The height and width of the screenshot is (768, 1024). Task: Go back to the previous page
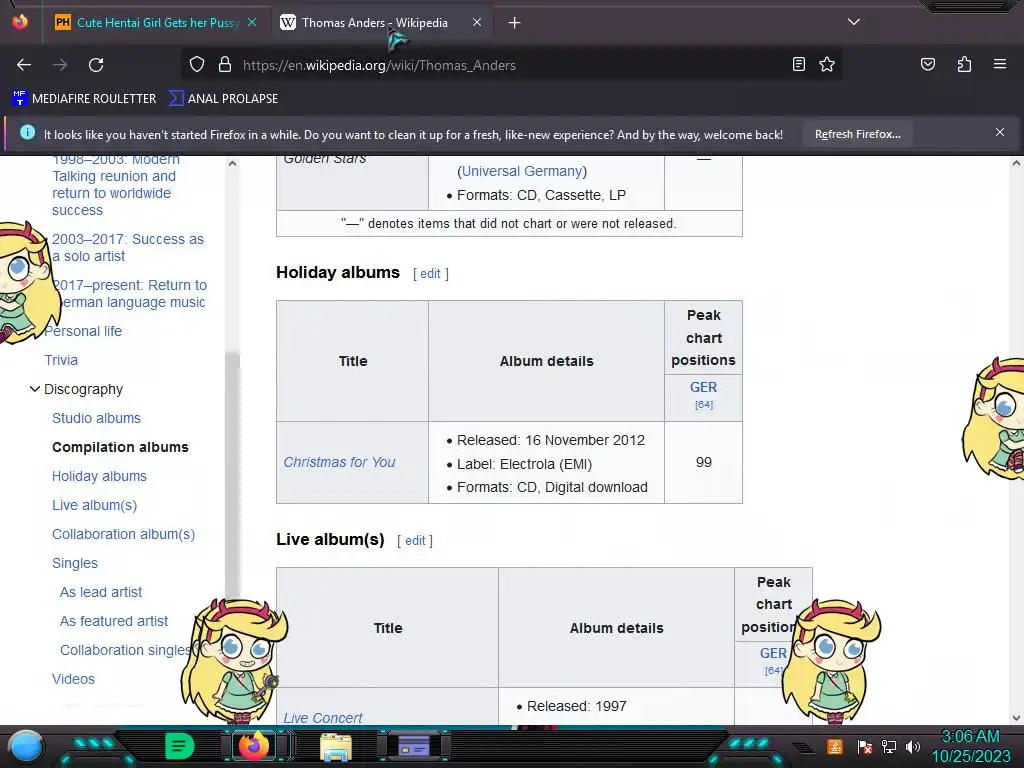[x=24, y=65]
